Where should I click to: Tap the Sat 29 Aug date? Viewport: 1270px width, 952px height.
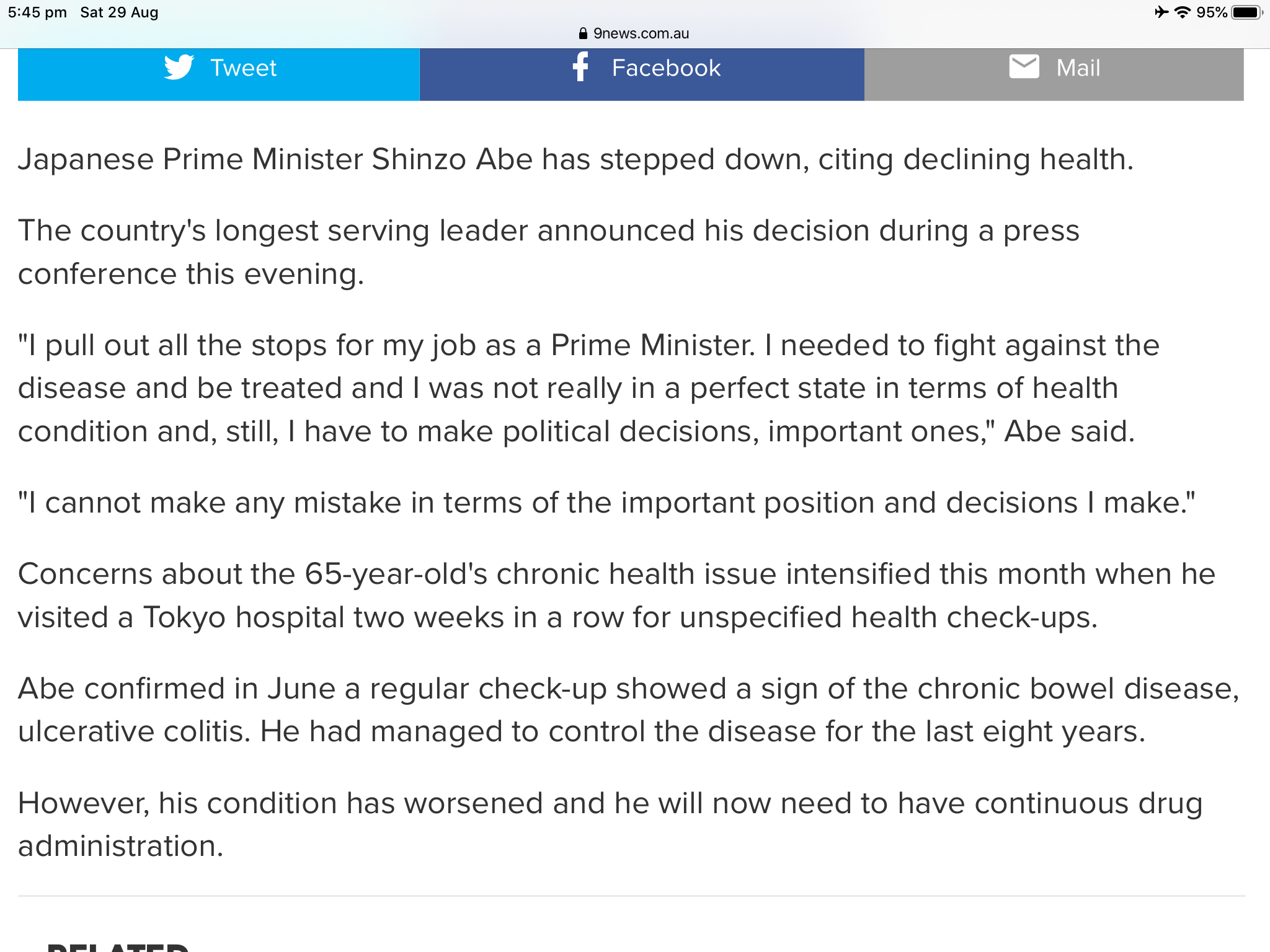point(119,12)
